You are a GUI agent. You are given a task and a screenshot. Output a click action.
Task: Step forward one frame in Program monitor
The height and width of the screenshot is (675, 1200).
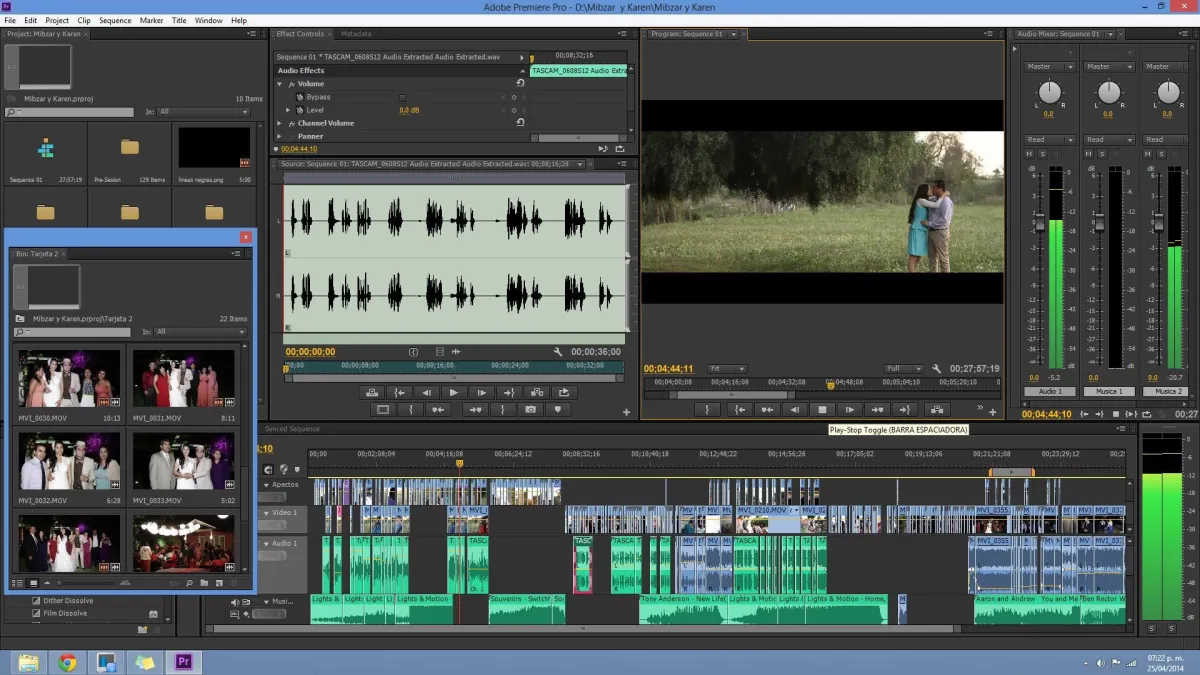click(850, 409)
